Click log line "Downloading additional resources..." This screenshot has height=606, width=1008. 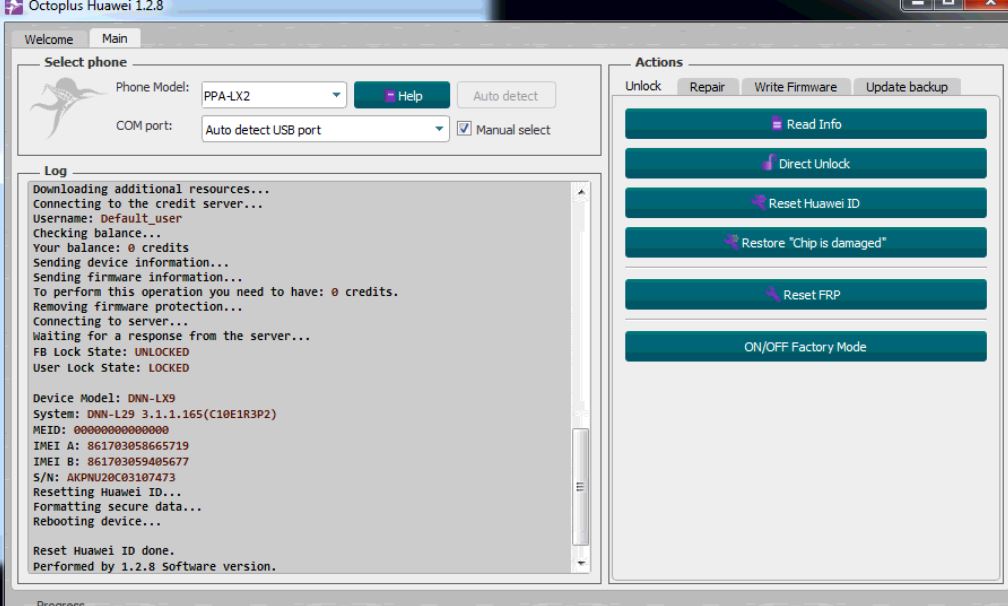(x=151, y=189)
